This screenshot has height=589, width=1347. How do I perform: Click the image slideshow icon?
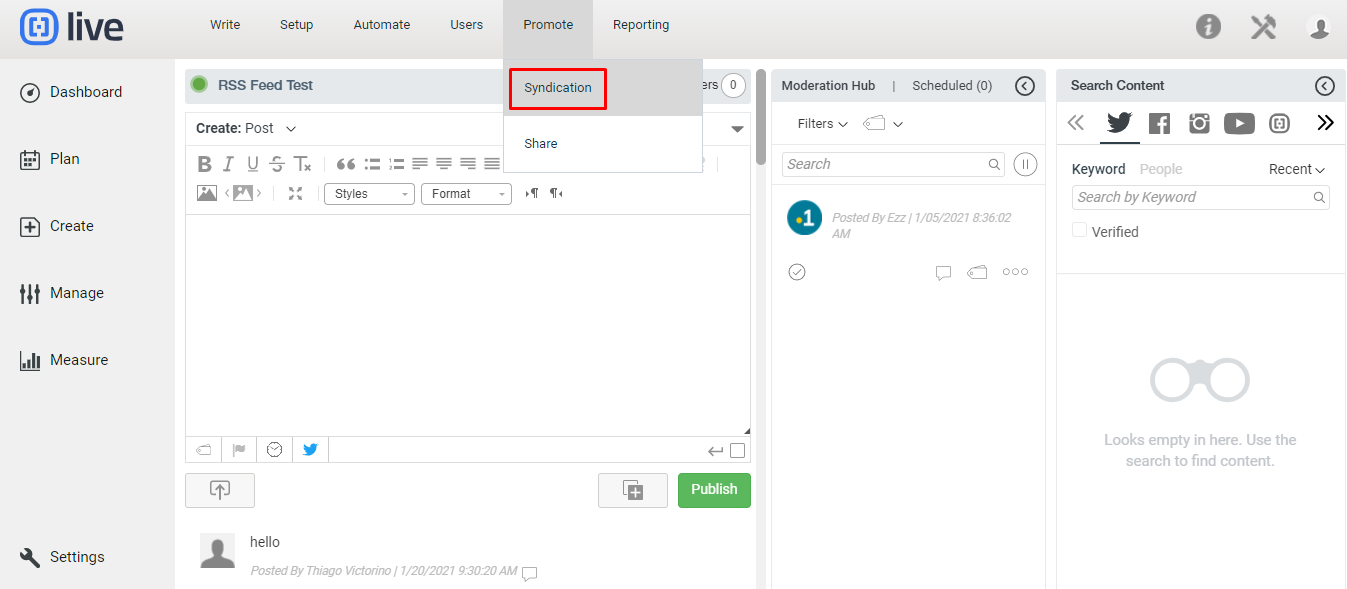tap(243, 194)
